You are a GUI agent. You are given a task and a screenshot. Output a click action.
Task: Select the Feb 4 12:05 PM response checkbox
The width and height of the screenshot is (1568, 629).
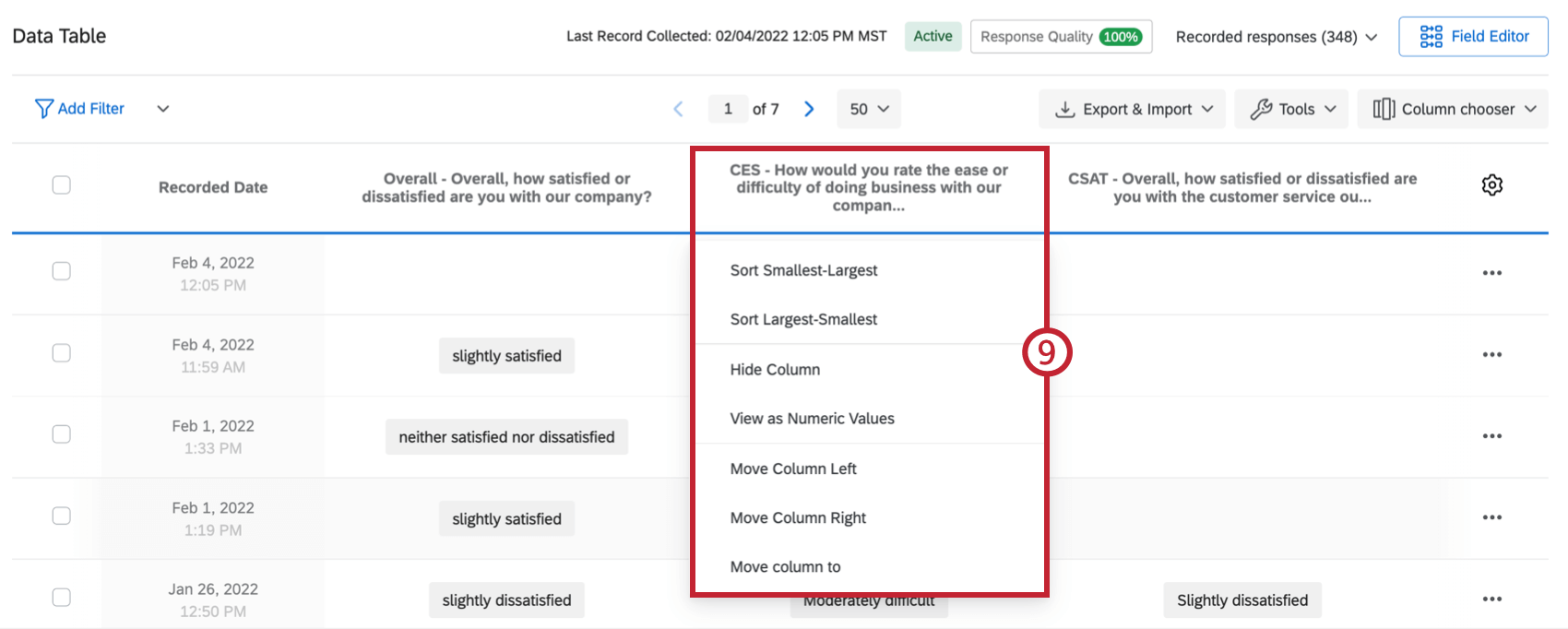[x=62, y=271]
